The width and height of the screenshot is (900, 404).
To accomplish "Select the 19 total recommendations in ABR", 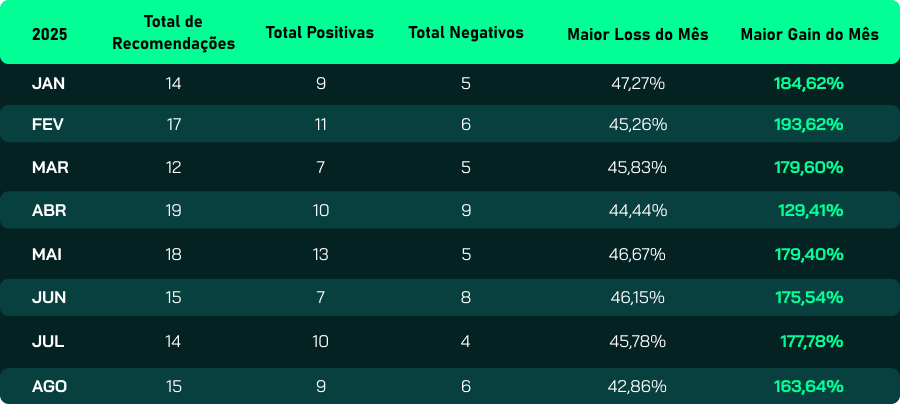I will pyautogui.click(x=174, y=211).
